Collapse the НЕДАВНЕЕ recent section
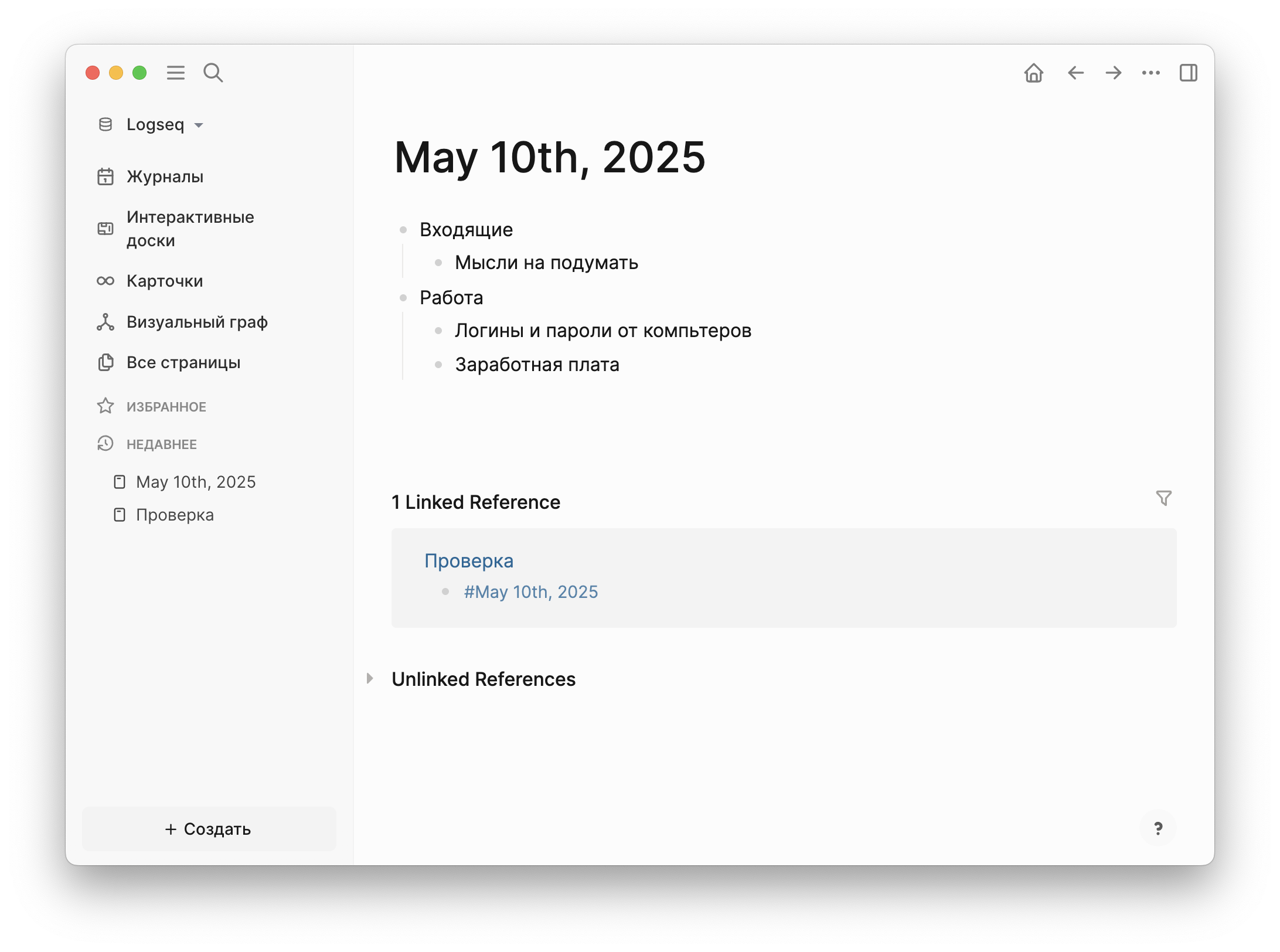Viewport: 1280px width, 952px height. click(x=161, y=444)
